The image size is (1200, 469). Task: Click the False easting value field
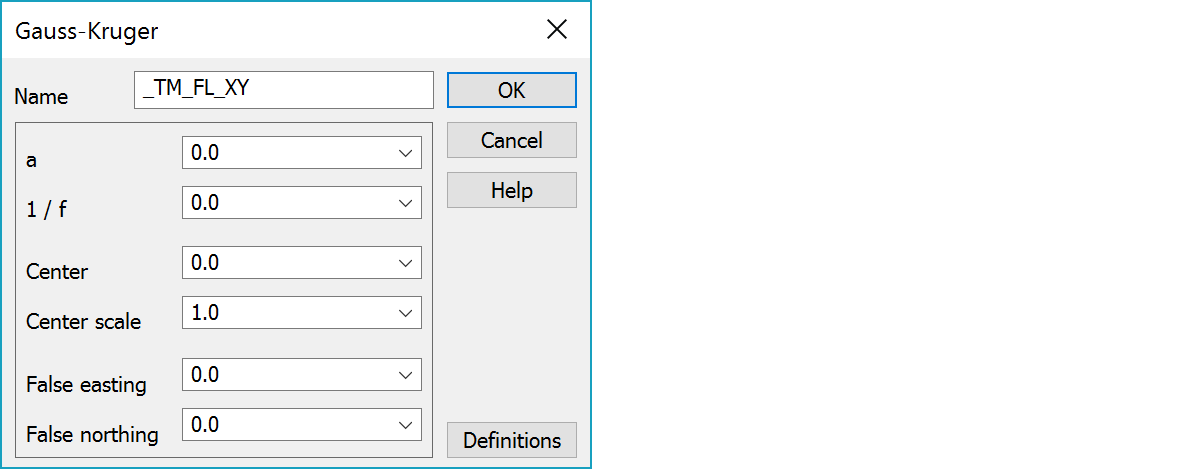[287, 375]
